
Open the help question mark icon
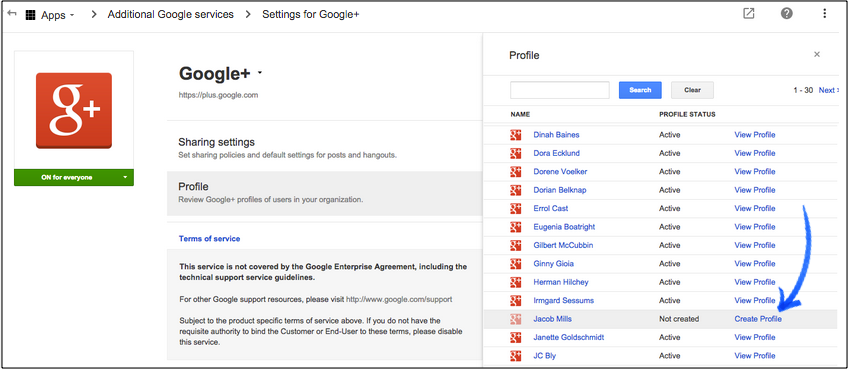[787, 14]
